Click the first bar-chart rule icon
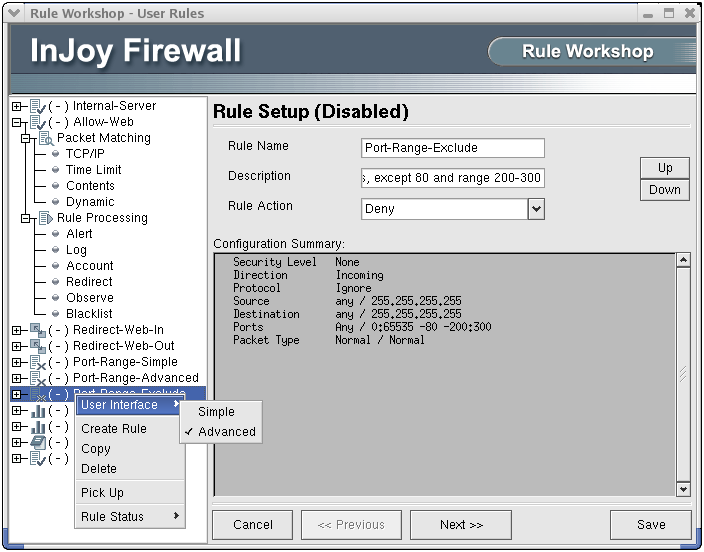Viewport: 704px width, 552px height. 38,411
